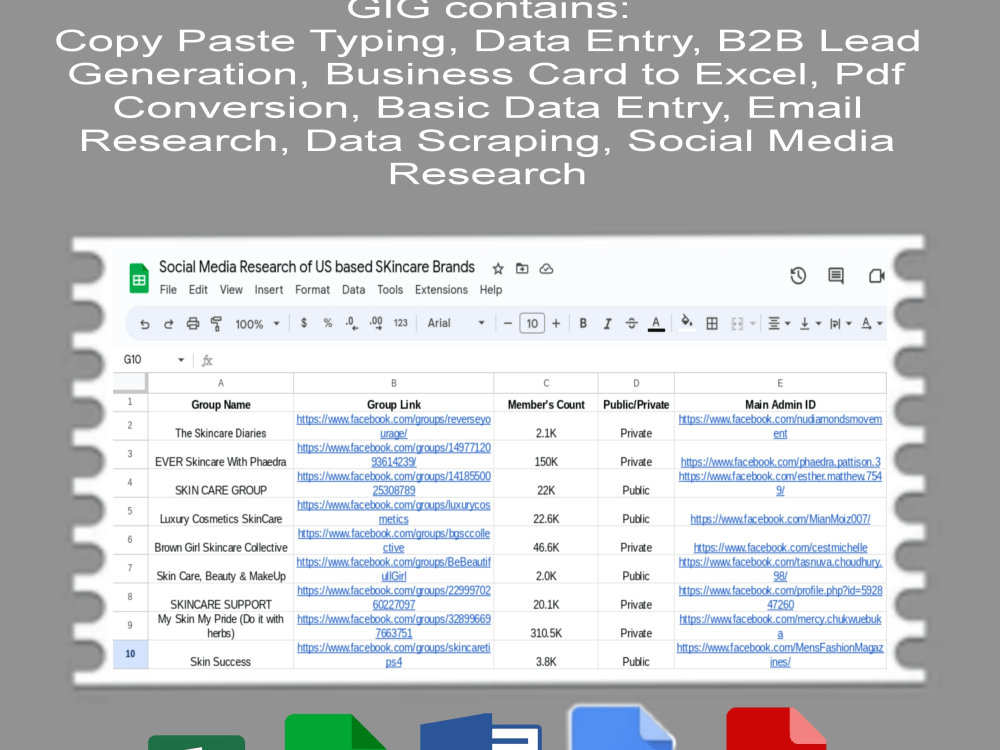Open the 100% zoom dropdown
Image resolution: width=1000 pixels, height=750 pixels.
258,324
